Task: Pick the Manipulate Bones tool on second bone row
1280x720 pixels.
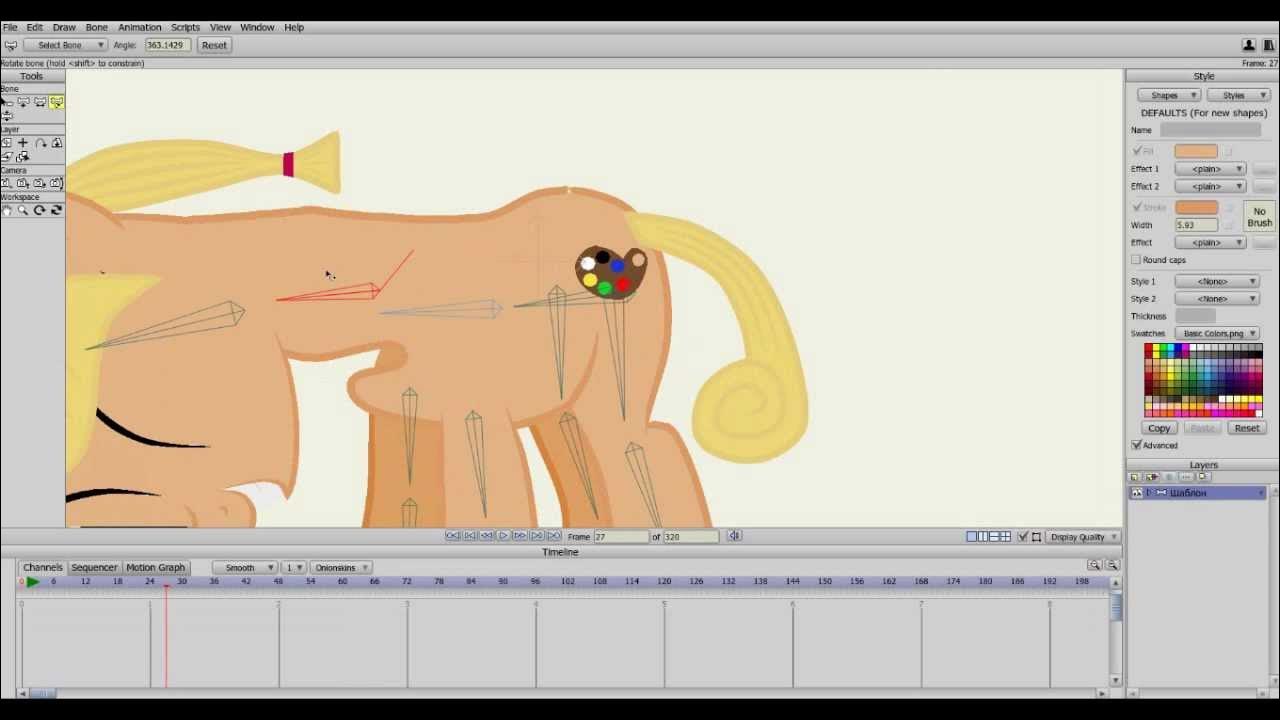Action: [7, 116]
